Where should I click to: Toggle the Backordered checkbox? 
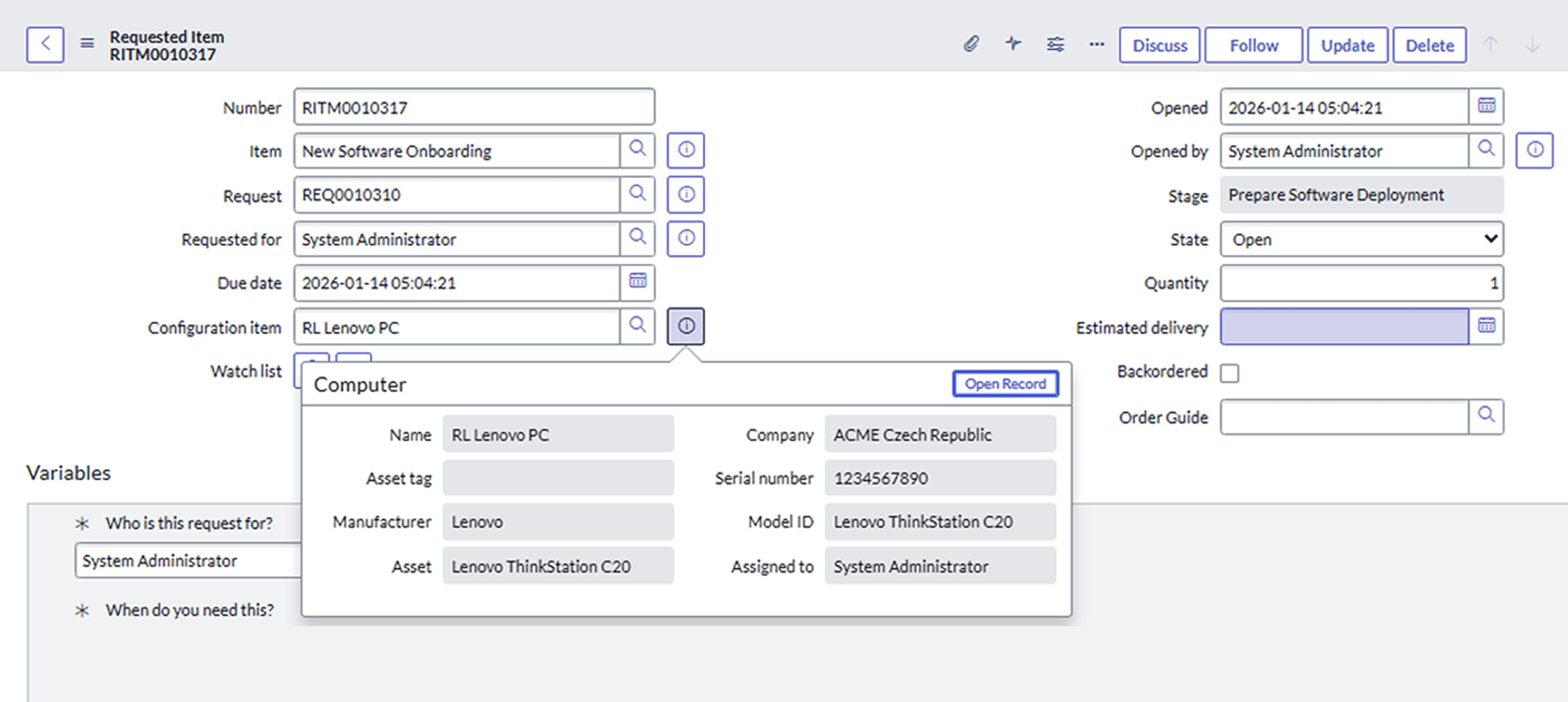(x=1229, y=373)
